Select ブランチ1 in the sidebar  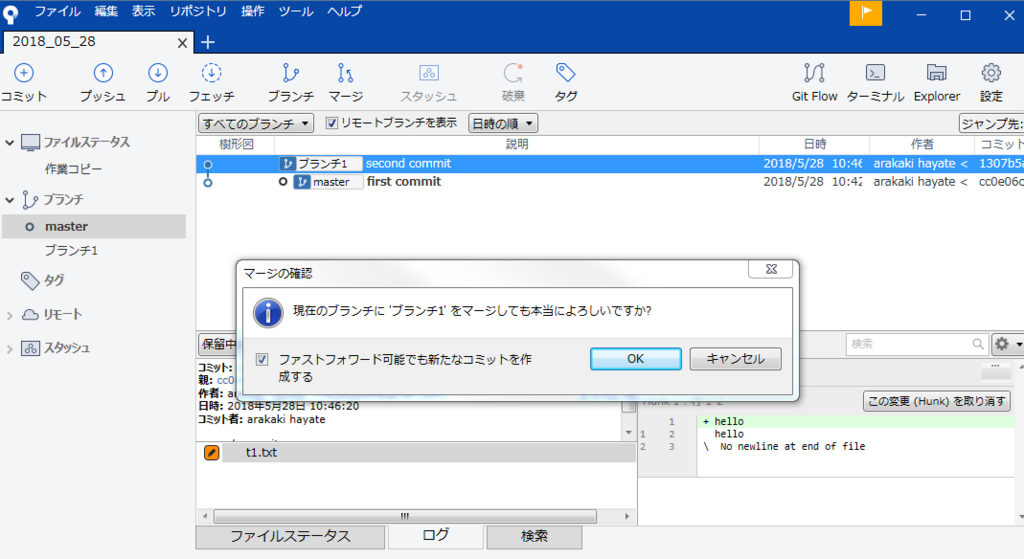(x=71, y=251)
